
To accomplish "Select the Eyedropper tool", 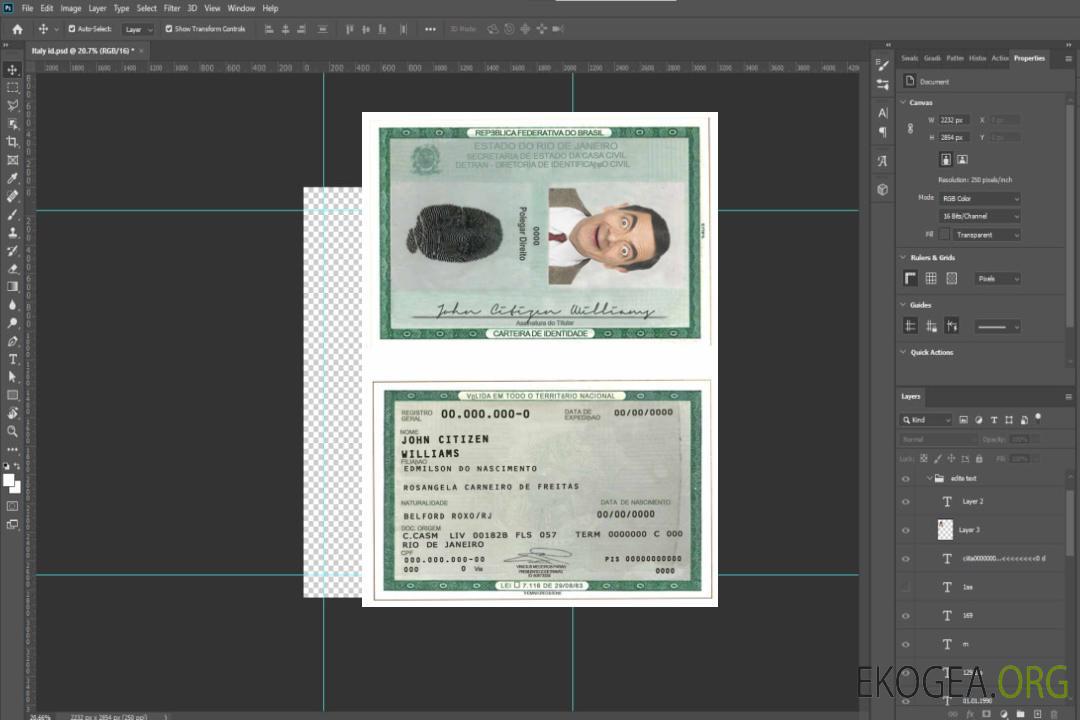I will click(x=12, y=178).
